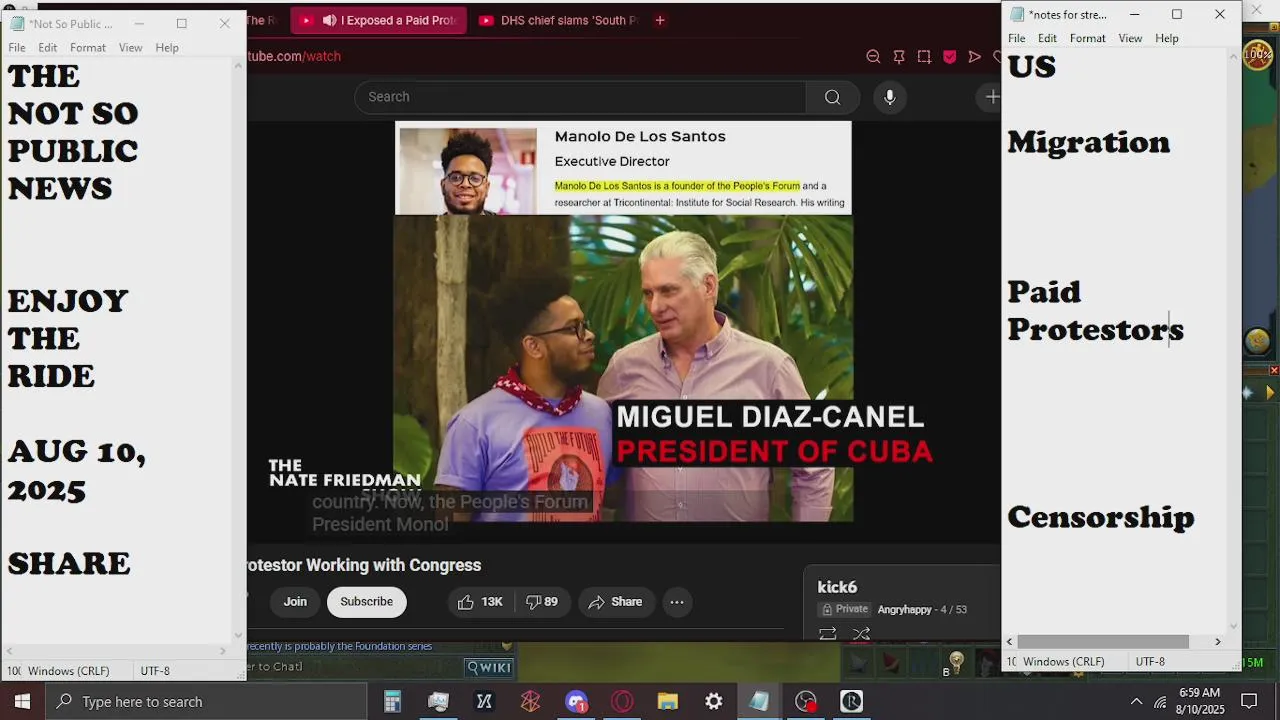This screenshot has height=720, width=1280.
Task: Click the browser address bar URL
Action: (x=295, y=57)
